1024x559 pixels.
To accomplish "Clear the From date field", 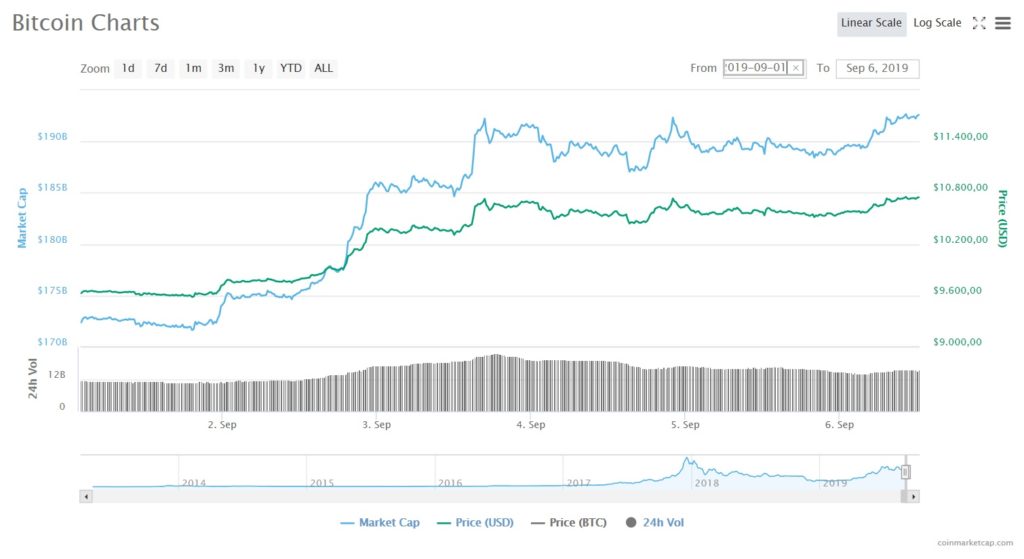I will (795, 68).
